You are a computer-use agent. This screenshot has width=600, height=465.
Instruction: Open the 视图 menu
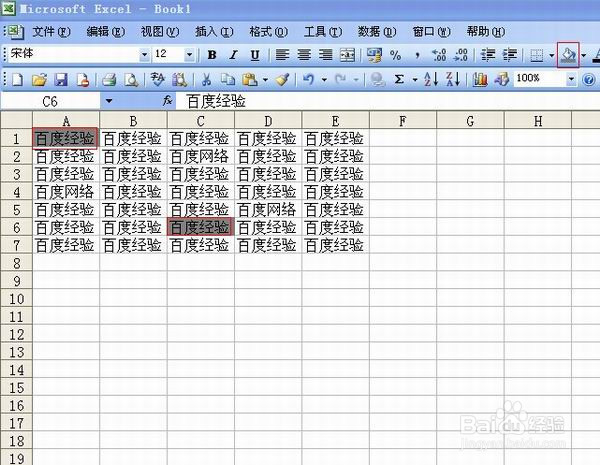[x=160, y=31]
